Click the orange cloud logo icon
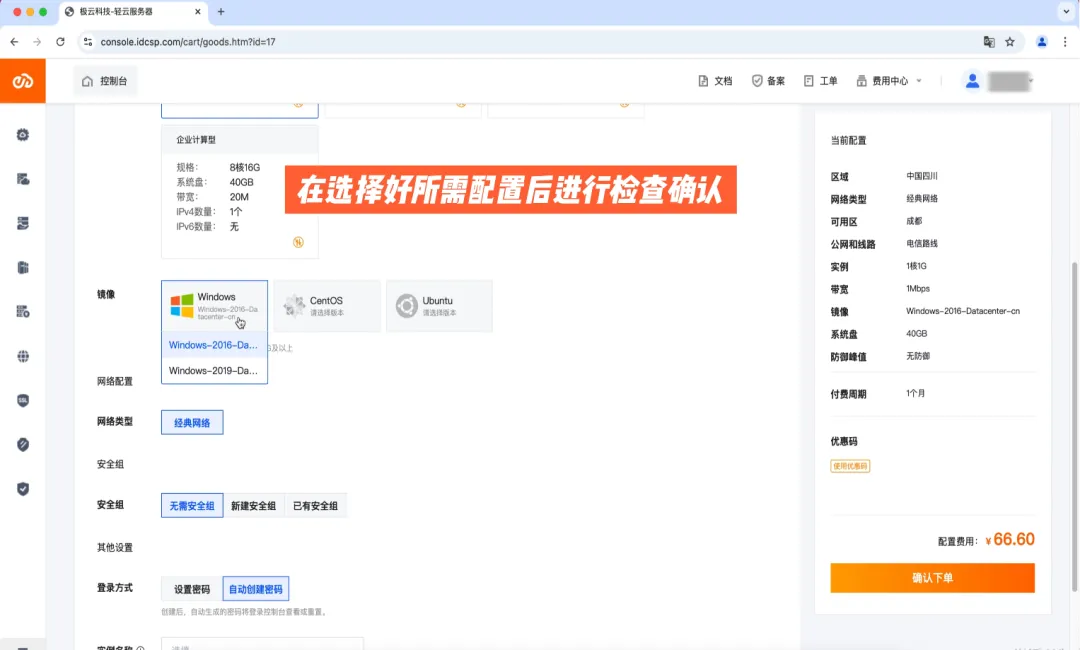 [23, 81]
